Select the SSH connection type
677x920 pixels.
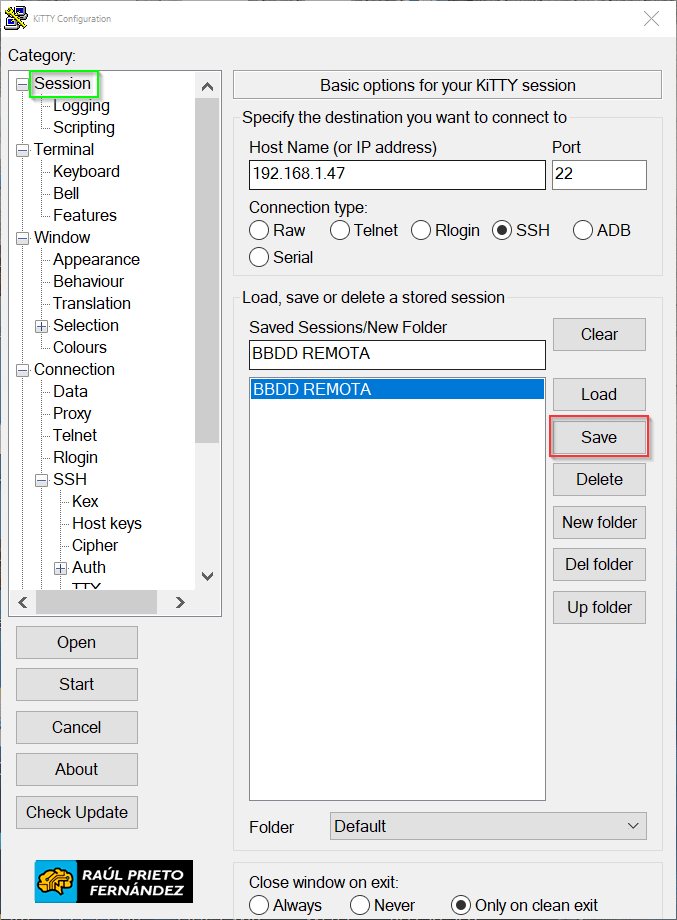point(502,230)
